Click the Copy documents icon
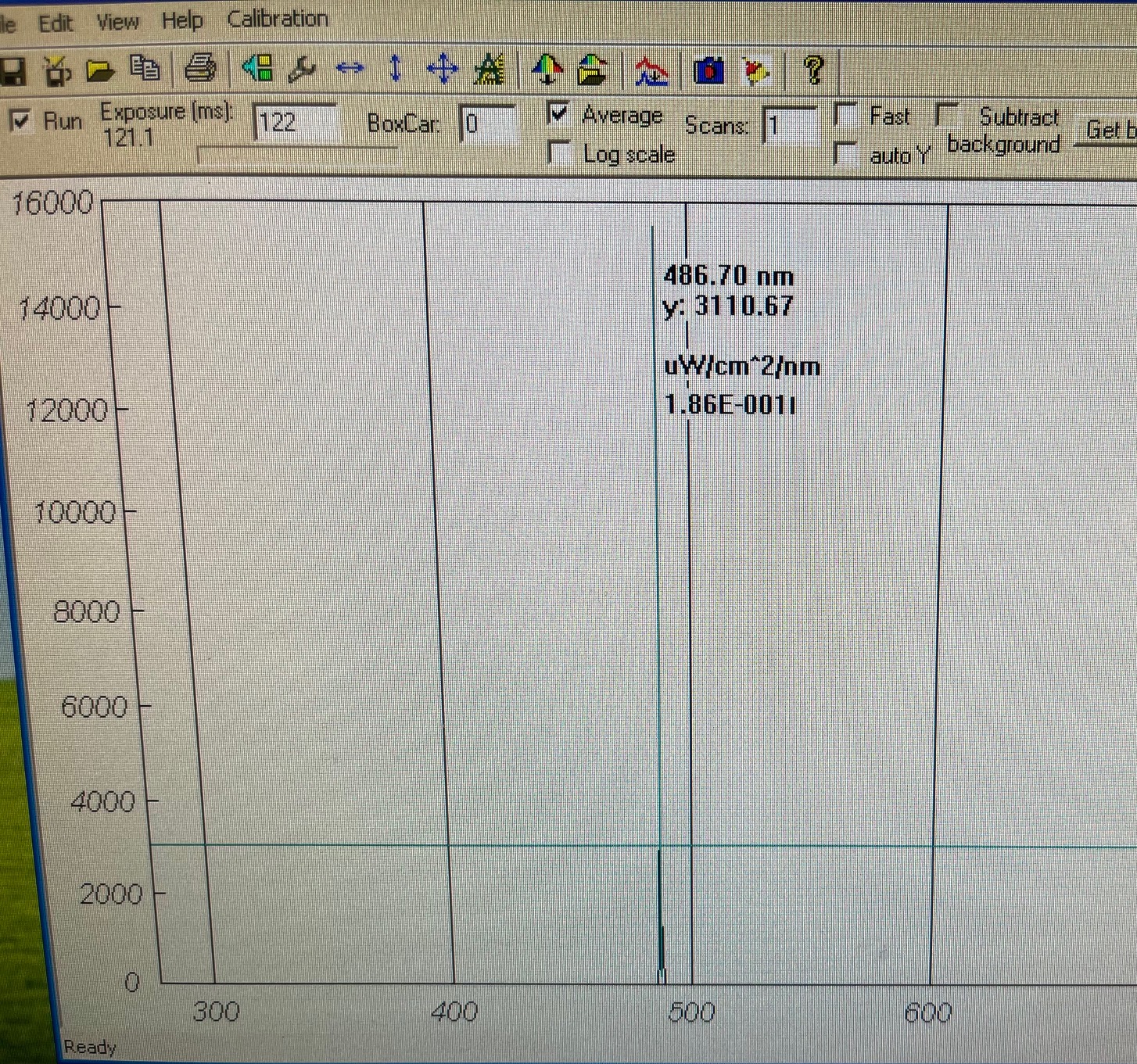Image resolution: width=1137 pixels, height=1064 pixels. click(x=145, y=69)
